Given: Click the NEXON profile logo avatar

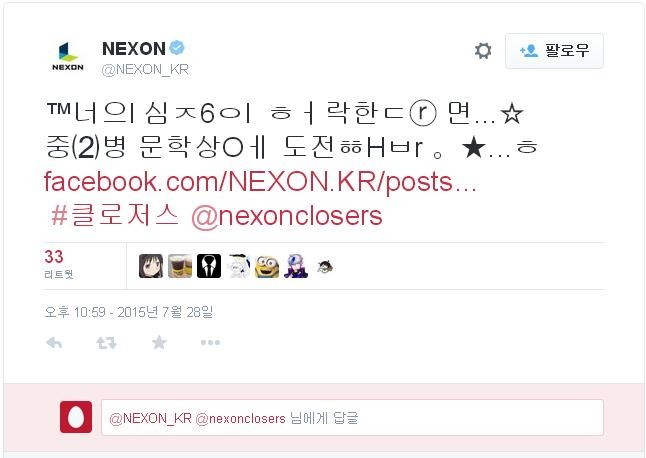Looking at the screenshot, I should click(x=68, y=56).
